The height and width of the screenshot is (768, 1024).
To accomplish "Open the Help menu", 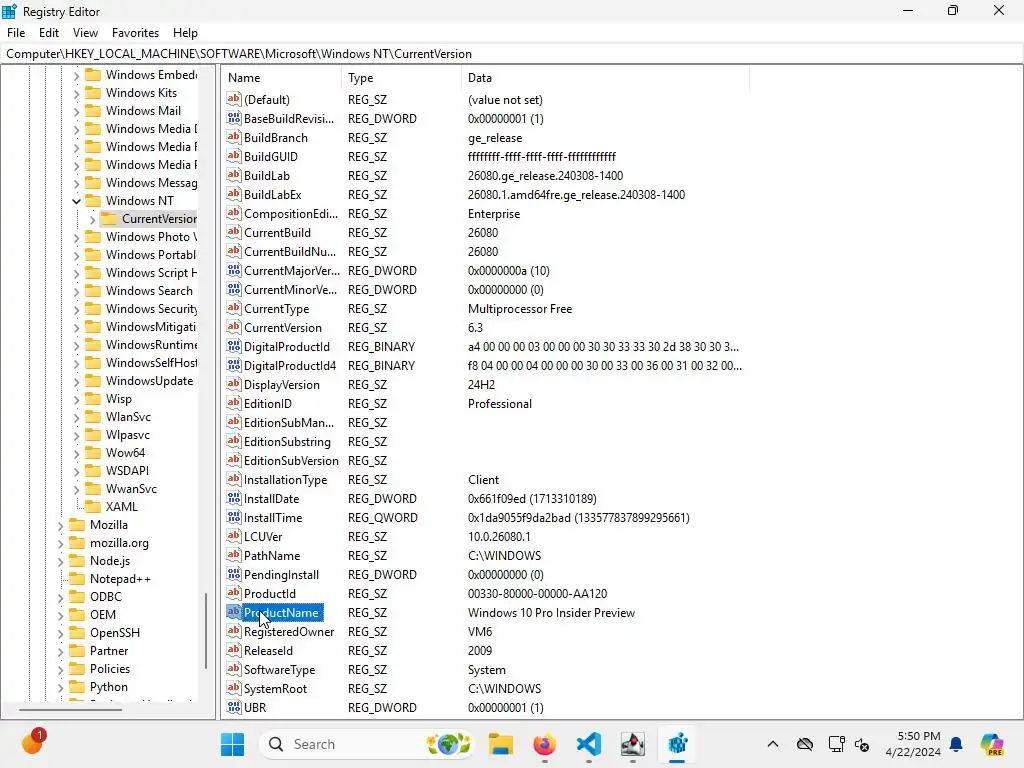I will click(185, 33).
